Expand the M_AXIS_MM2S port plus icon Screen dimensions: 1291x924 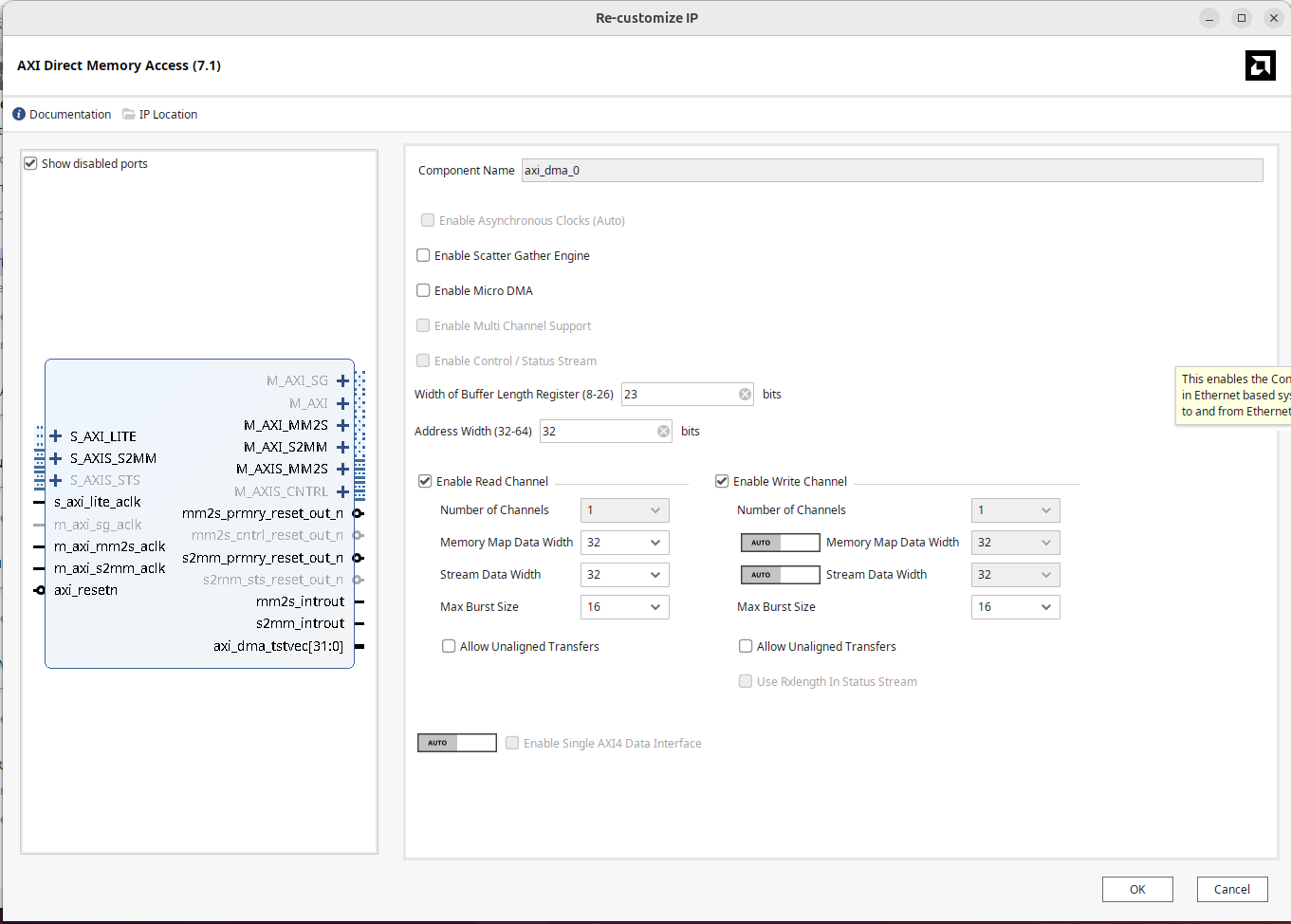click(342, 469)
